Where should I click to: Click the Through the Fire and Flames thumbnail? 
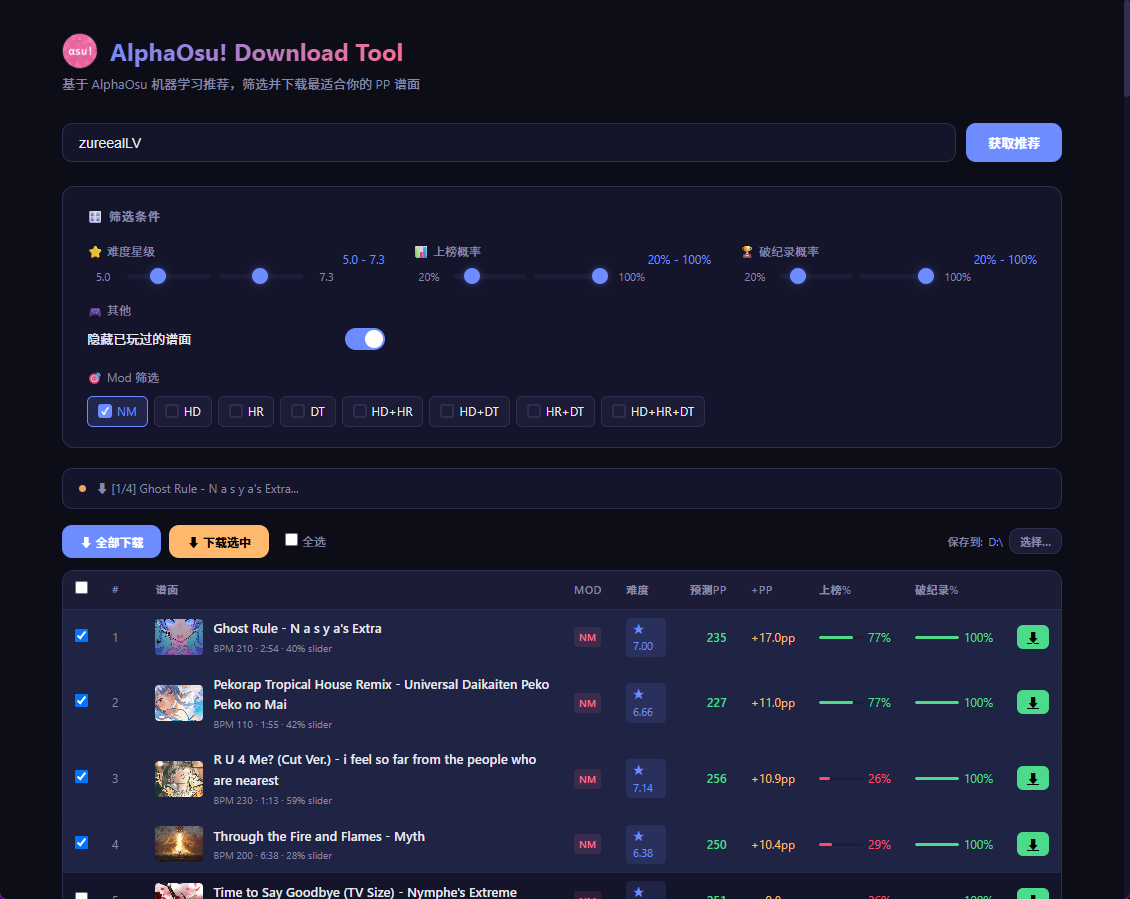(x=179, y=844)
